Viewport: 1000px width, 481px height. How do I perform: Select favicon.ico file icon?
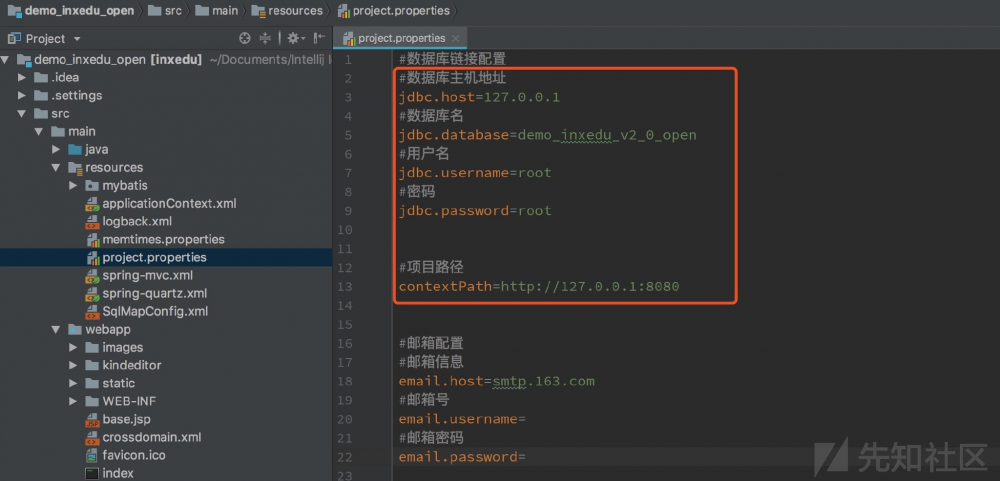[x=92, y=455]
